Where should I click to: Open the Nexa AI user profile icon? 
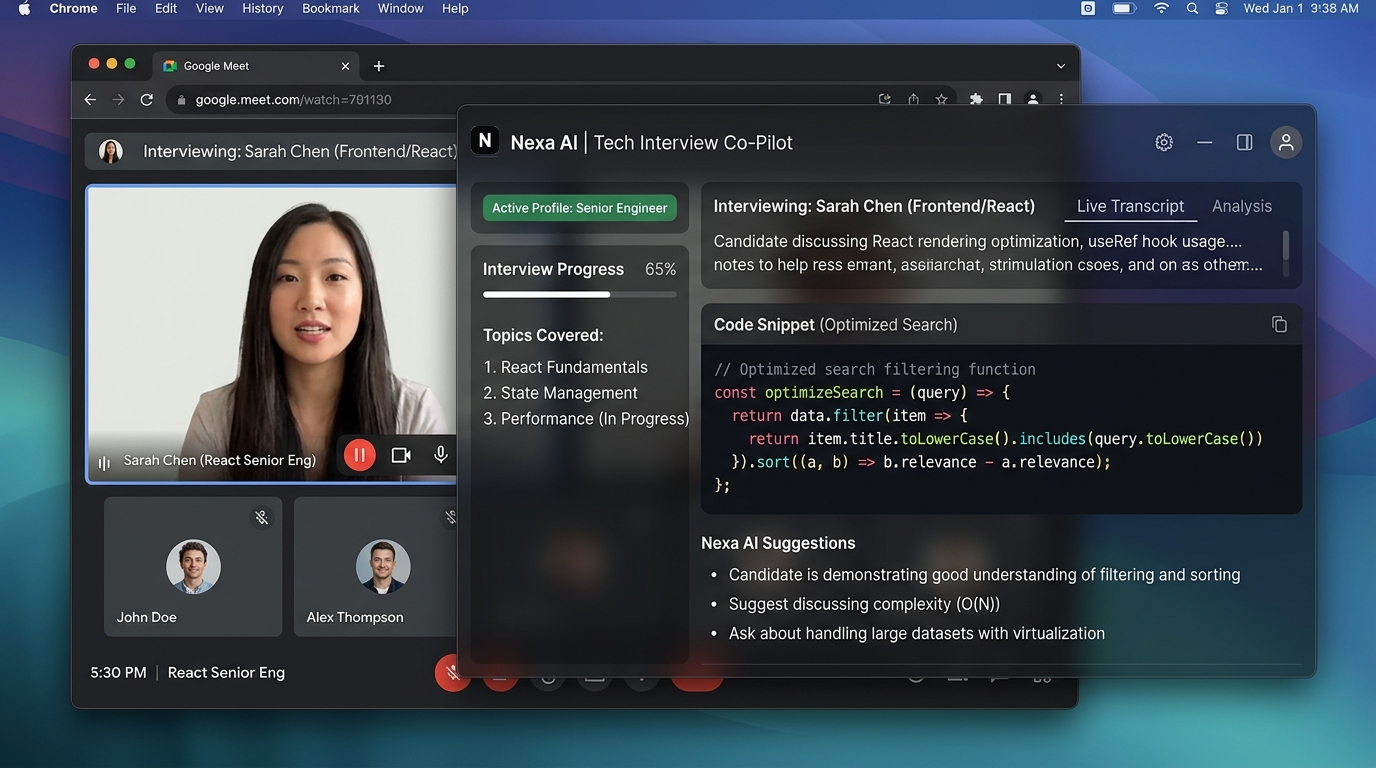1286,142
